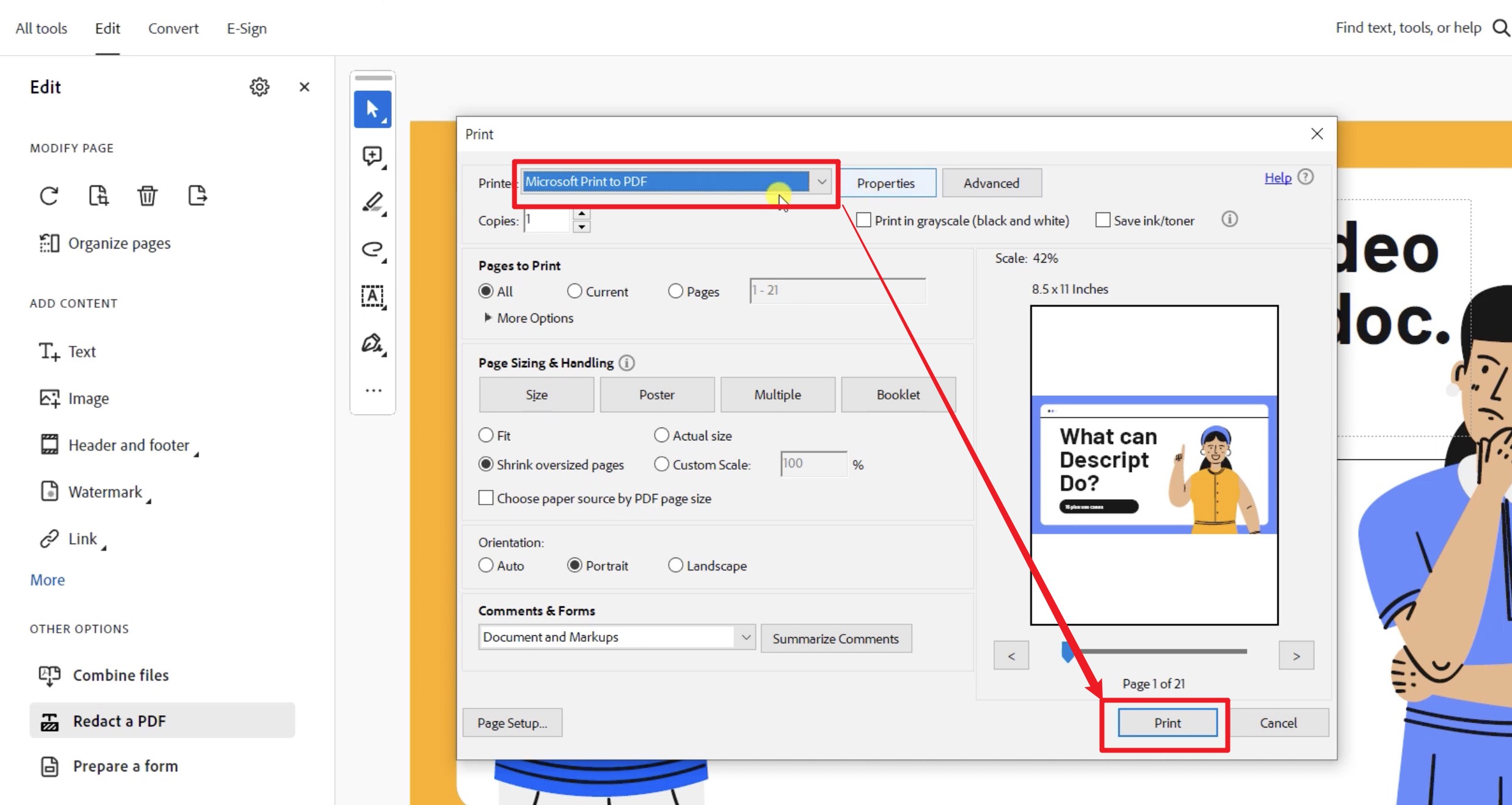Viewport: 1512px width, 805px height.
Task: Select Shrink oversized pages option
Action: [486, 464]
